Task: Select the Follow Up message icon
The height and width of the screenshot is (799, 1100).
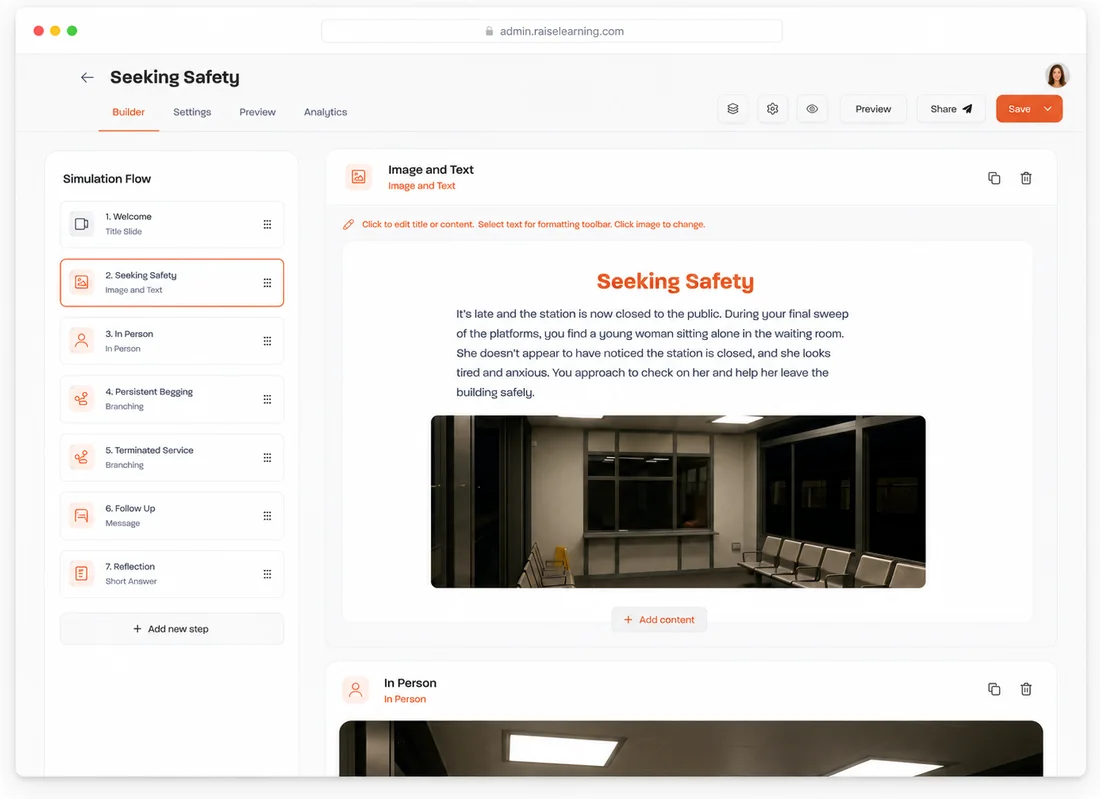Action: click(x=81, y=516)
